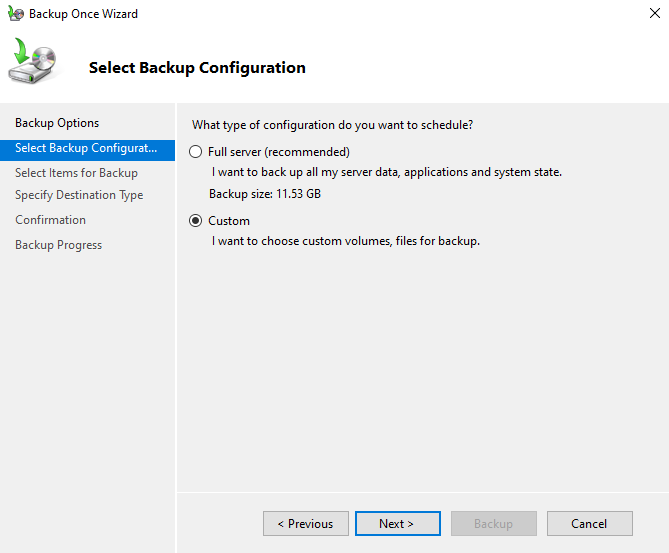Click the Next button
This screenshot has height=553, width=669.
(x=398, y=524)
